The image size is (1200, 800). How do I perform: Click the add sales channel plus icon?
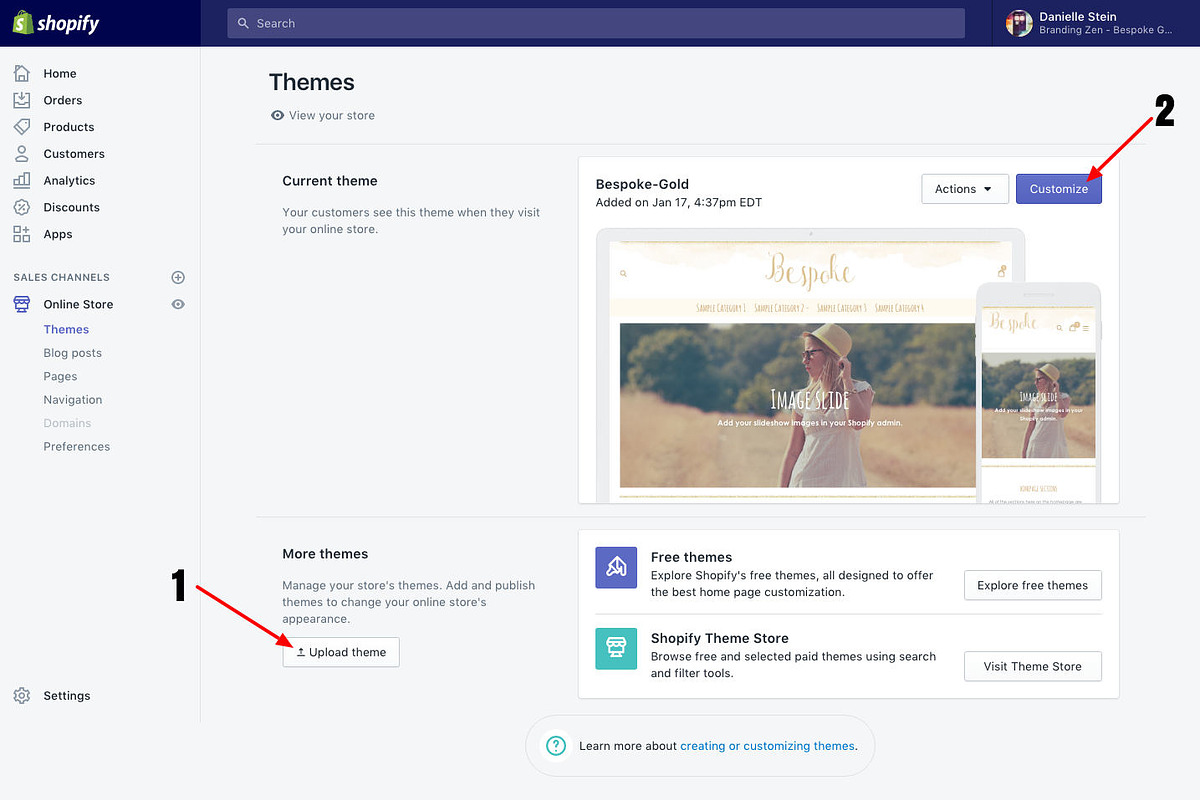177,277
